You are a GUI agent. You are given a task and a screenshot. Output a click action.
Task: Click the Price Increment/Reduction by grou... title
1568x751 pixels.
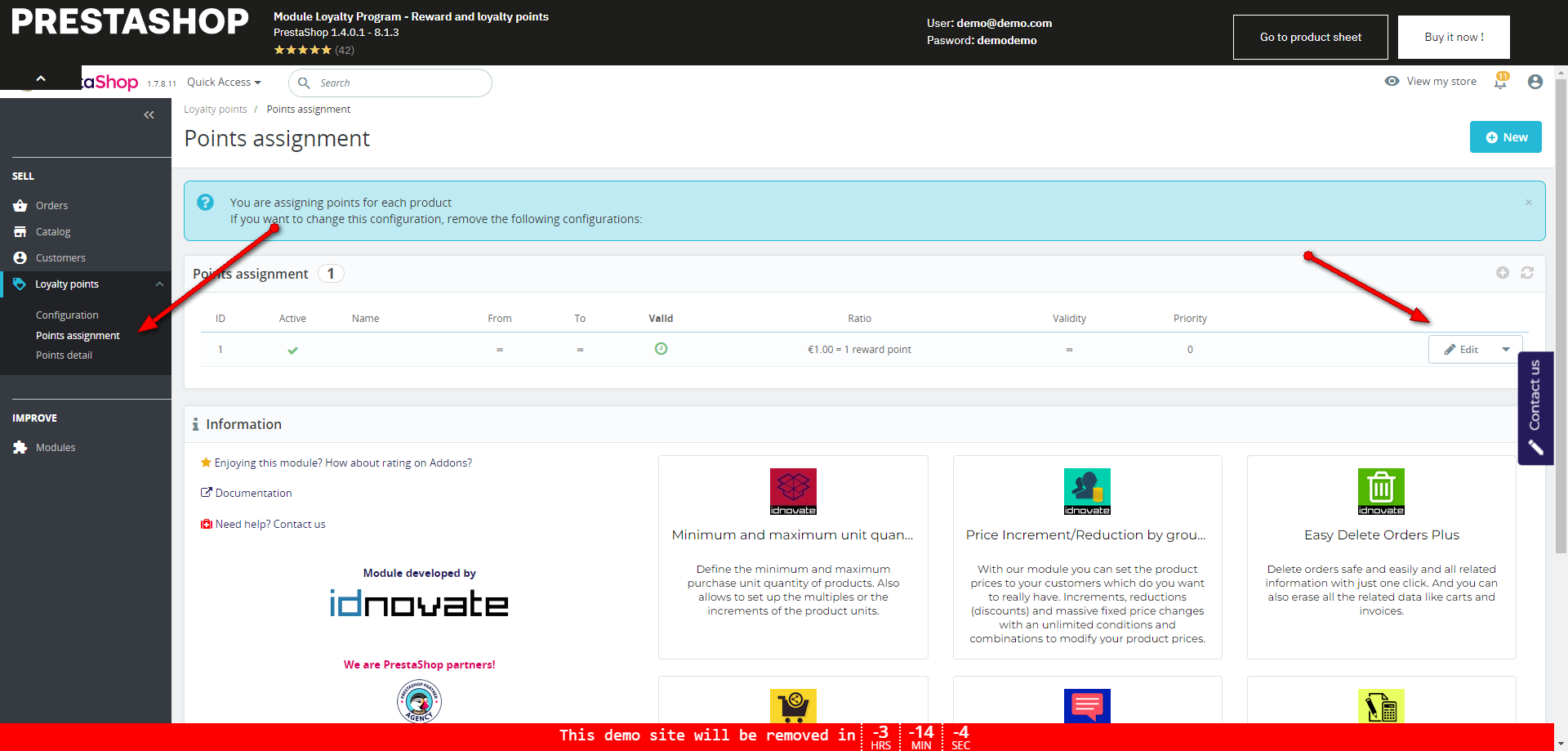[x=1086, y=535]
